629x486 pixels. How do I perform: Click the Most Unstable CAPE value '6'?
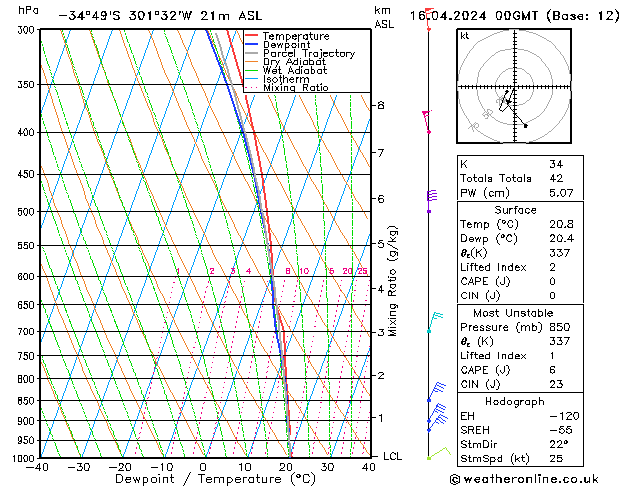click(x=553, y=370)
